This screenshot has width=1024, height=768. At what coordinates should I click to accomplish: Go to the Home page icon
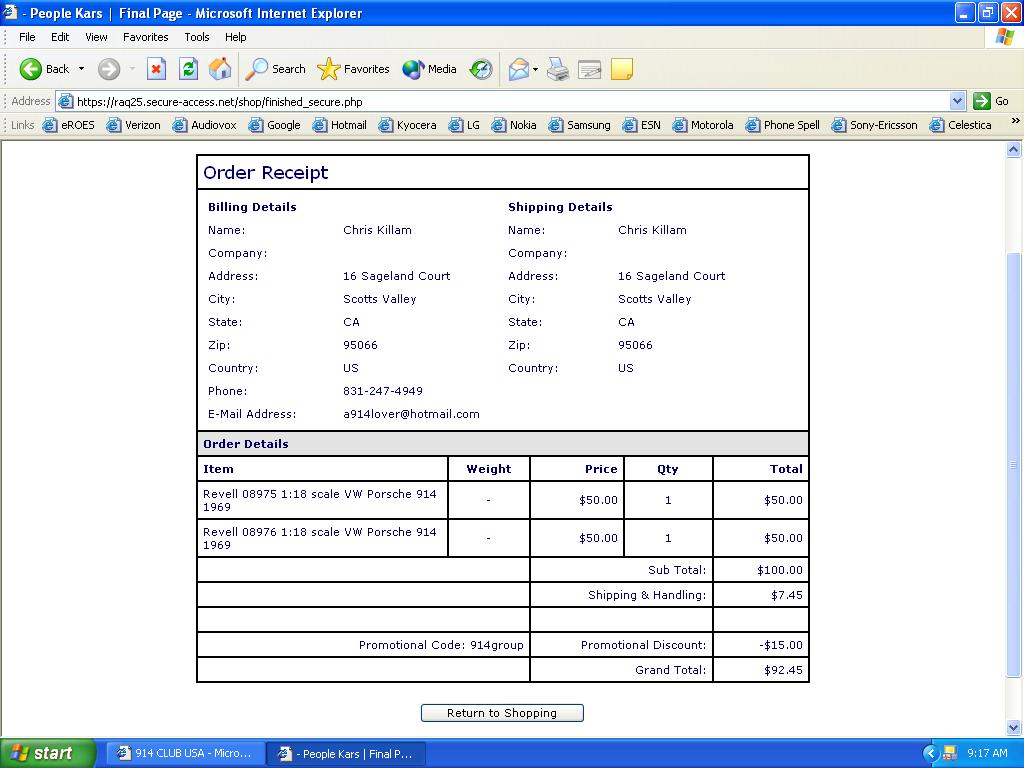pyautogui.click(x=220, y=69)
